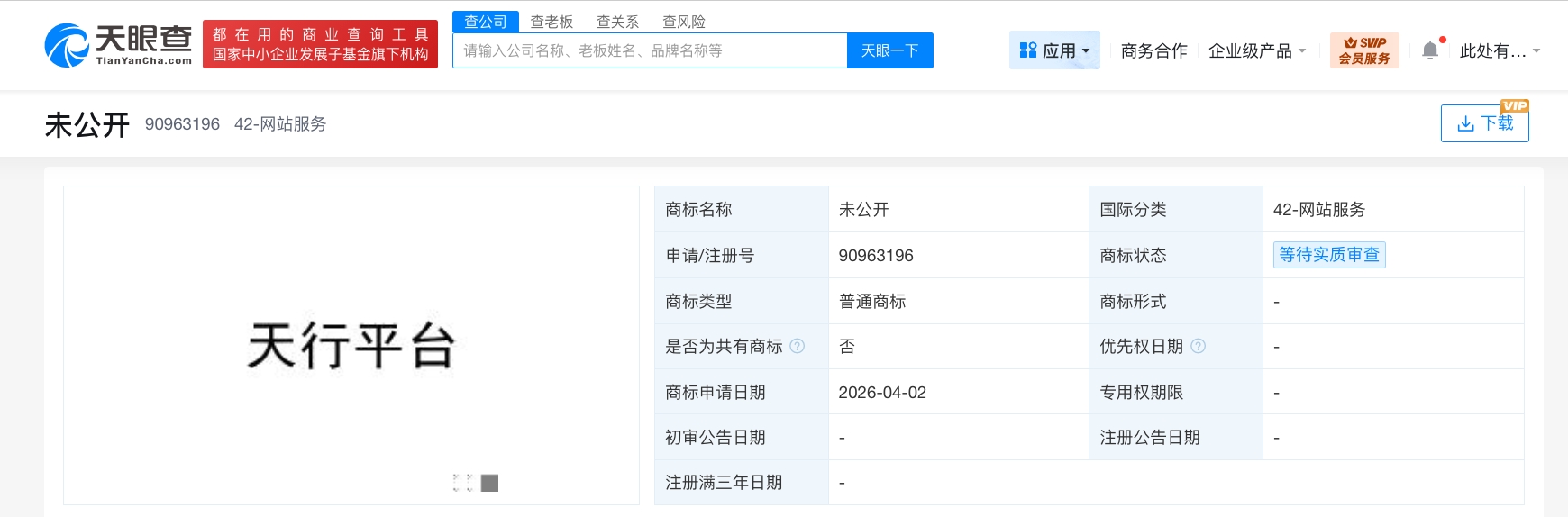This screenshot has width=1568, height=517.
Task: Open the 商务合作 link
Action: 1153,50
